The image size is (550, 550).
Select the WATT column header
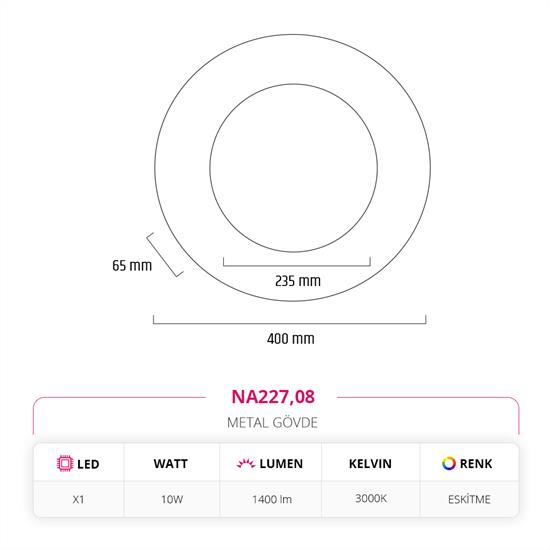point(170,464)
